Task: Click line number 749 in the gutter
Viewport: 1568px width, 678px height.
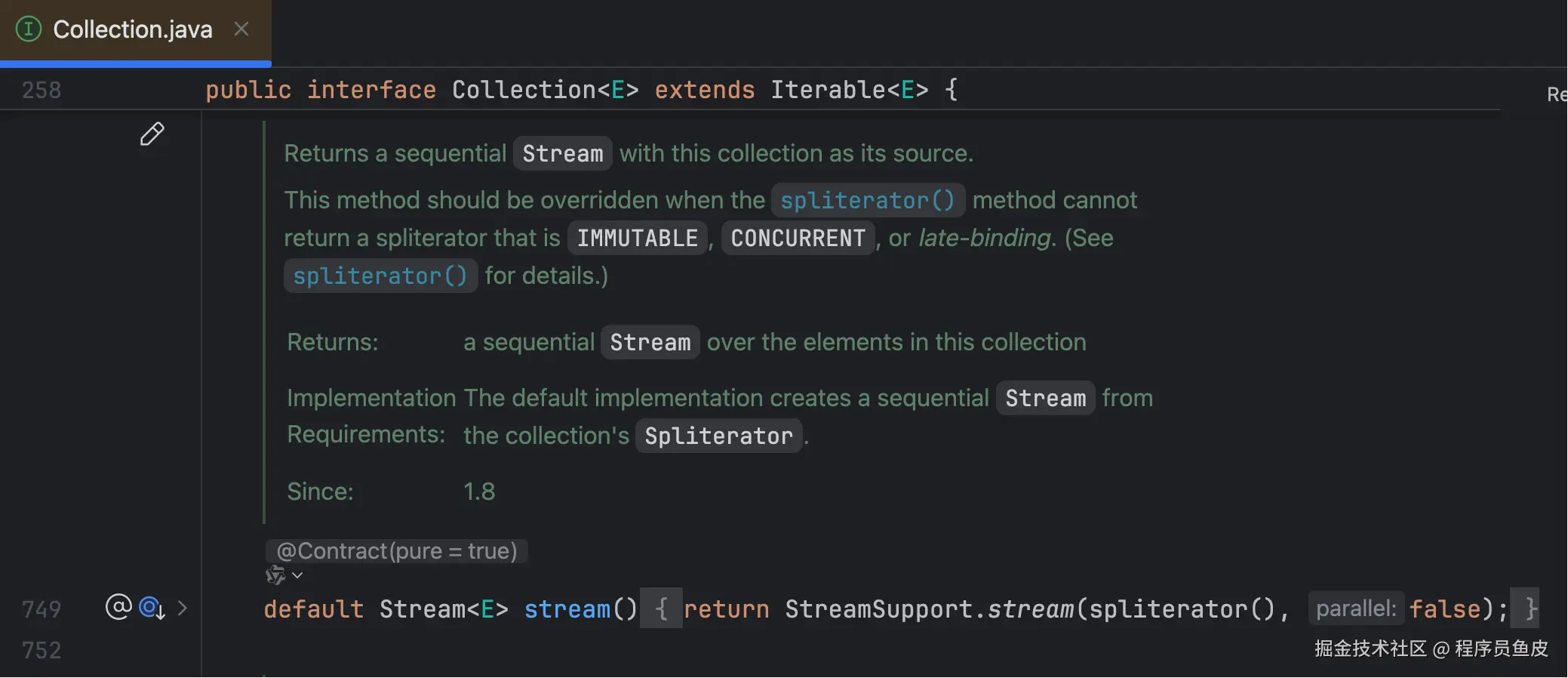Action: click(42, 609)
